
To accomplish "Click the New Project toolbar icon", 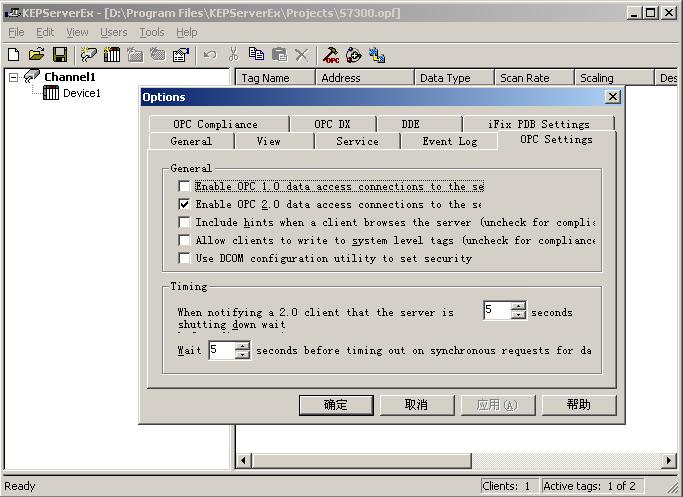I will point(14,54).
